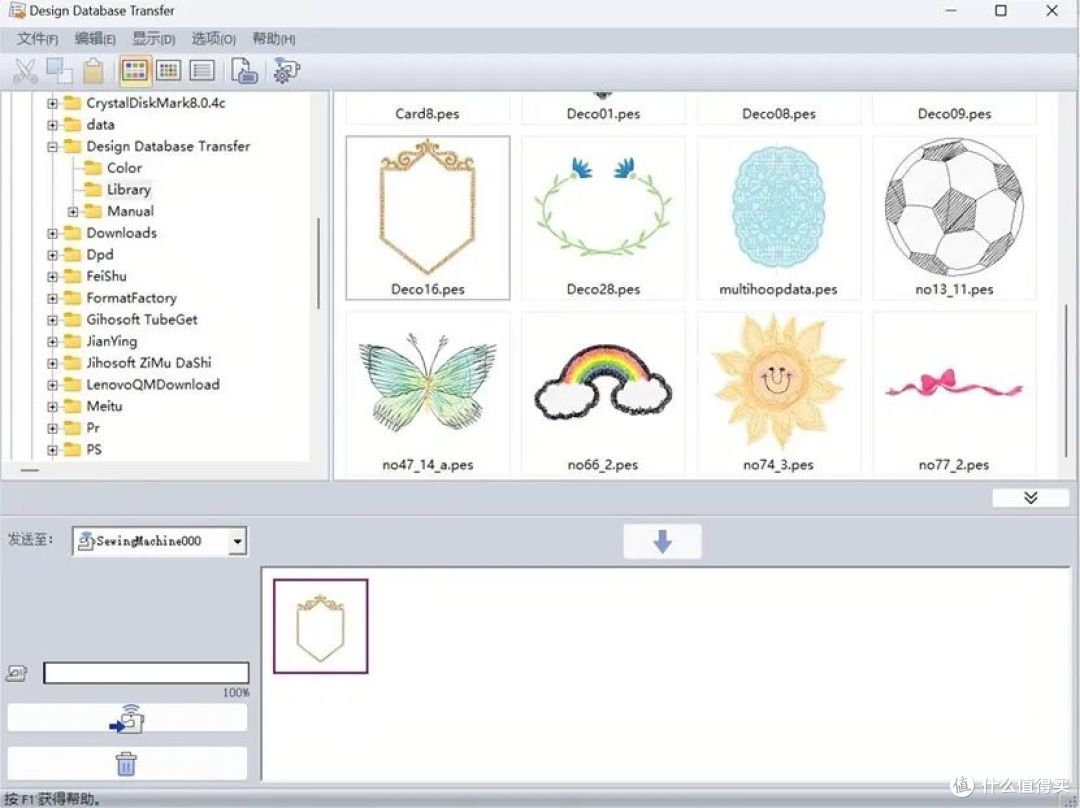Delete design with the trash can button

[x=127, y=764]
